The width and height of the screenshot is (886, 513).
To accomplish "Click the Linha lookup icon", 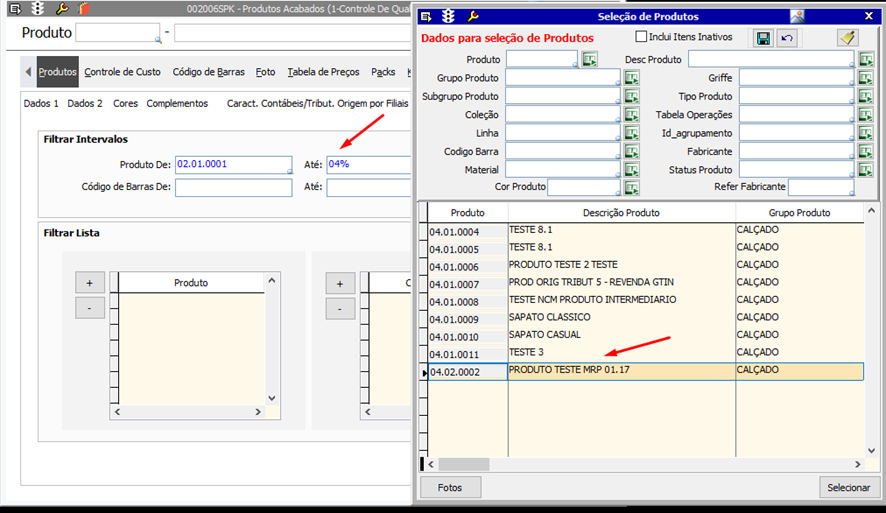I will (x=631, y=133).
